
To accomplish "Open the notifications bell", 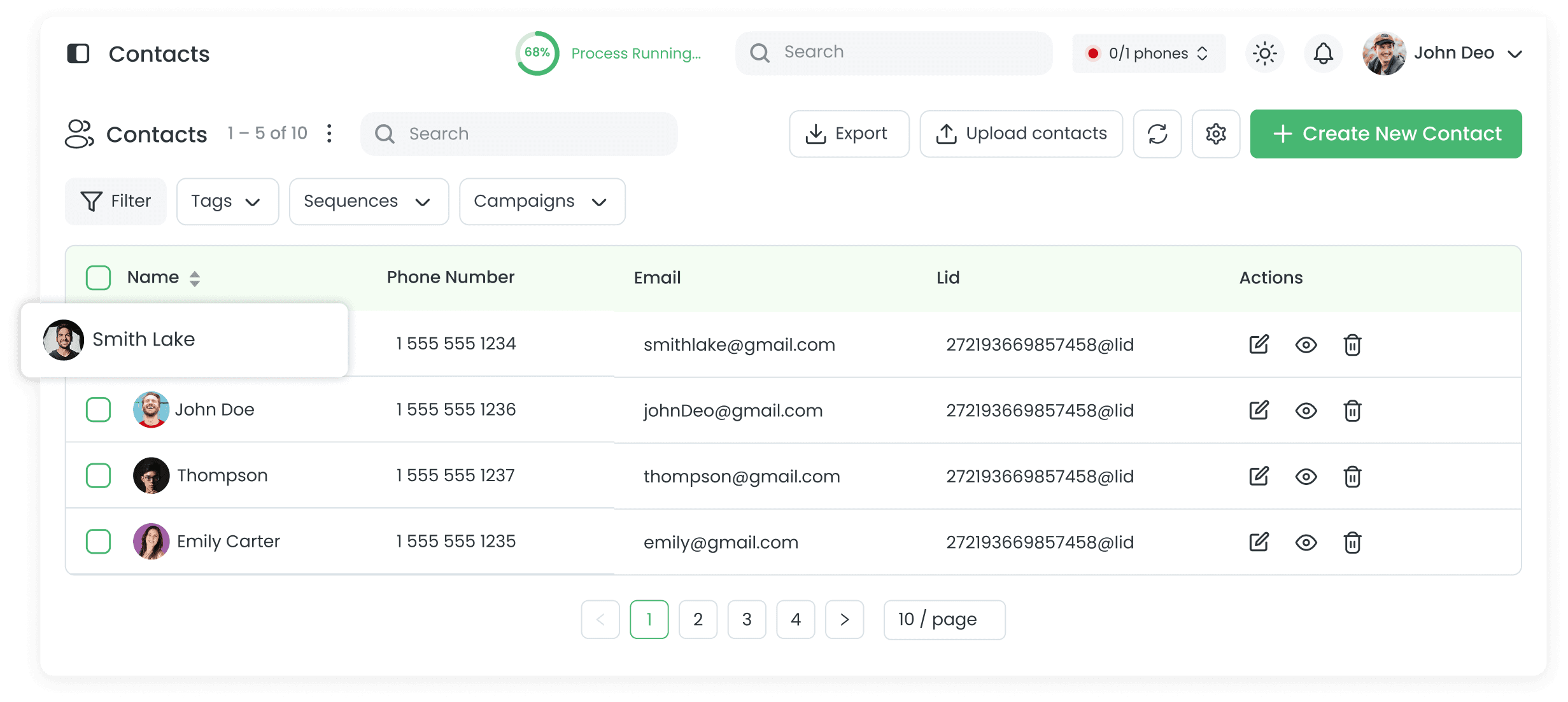I will pyautogui.click(x=1323, y=53).
